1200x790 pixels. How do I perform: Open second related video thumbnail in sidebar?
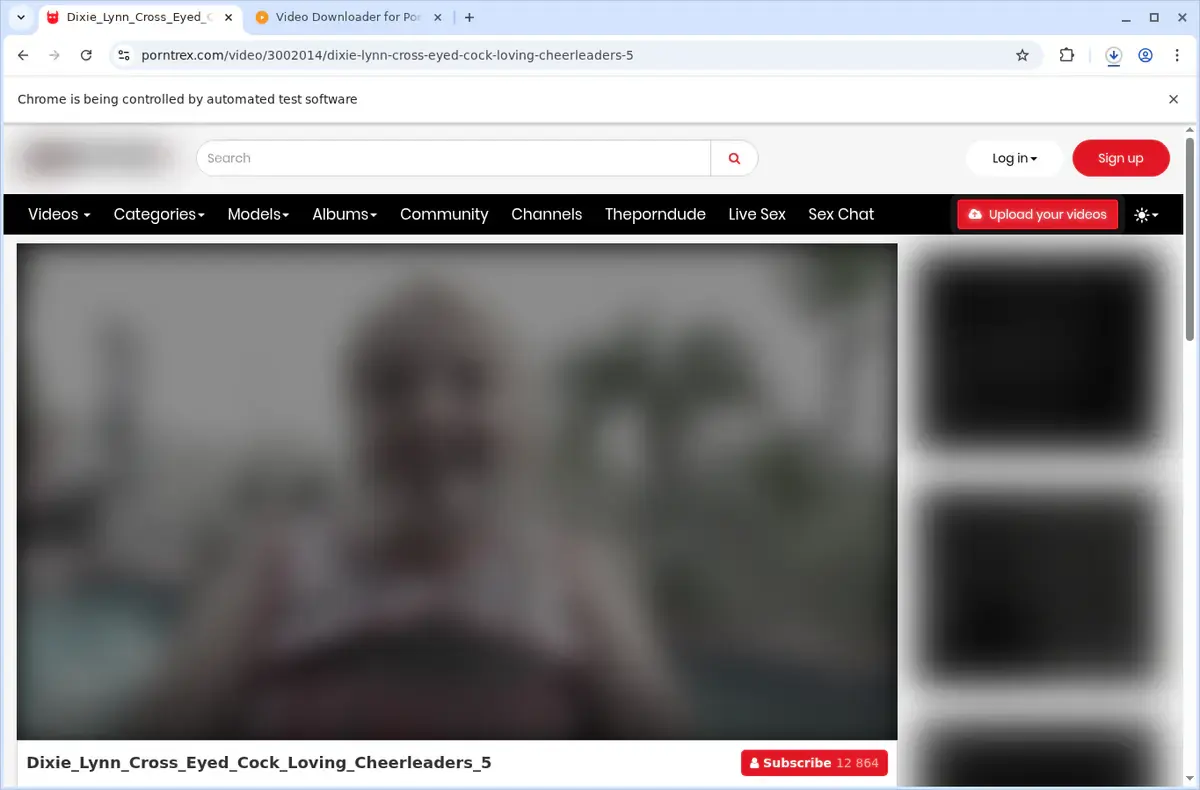click(x=1041, y=588)
